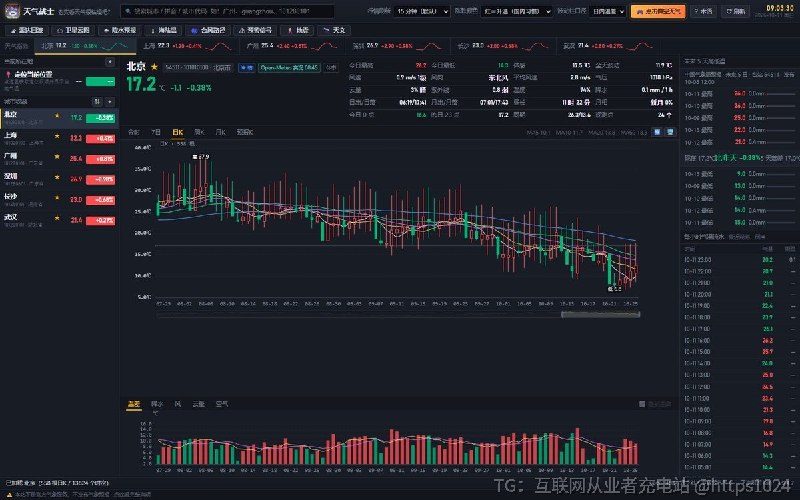Click the blue badge next to 北京市 code

[246, 67]
